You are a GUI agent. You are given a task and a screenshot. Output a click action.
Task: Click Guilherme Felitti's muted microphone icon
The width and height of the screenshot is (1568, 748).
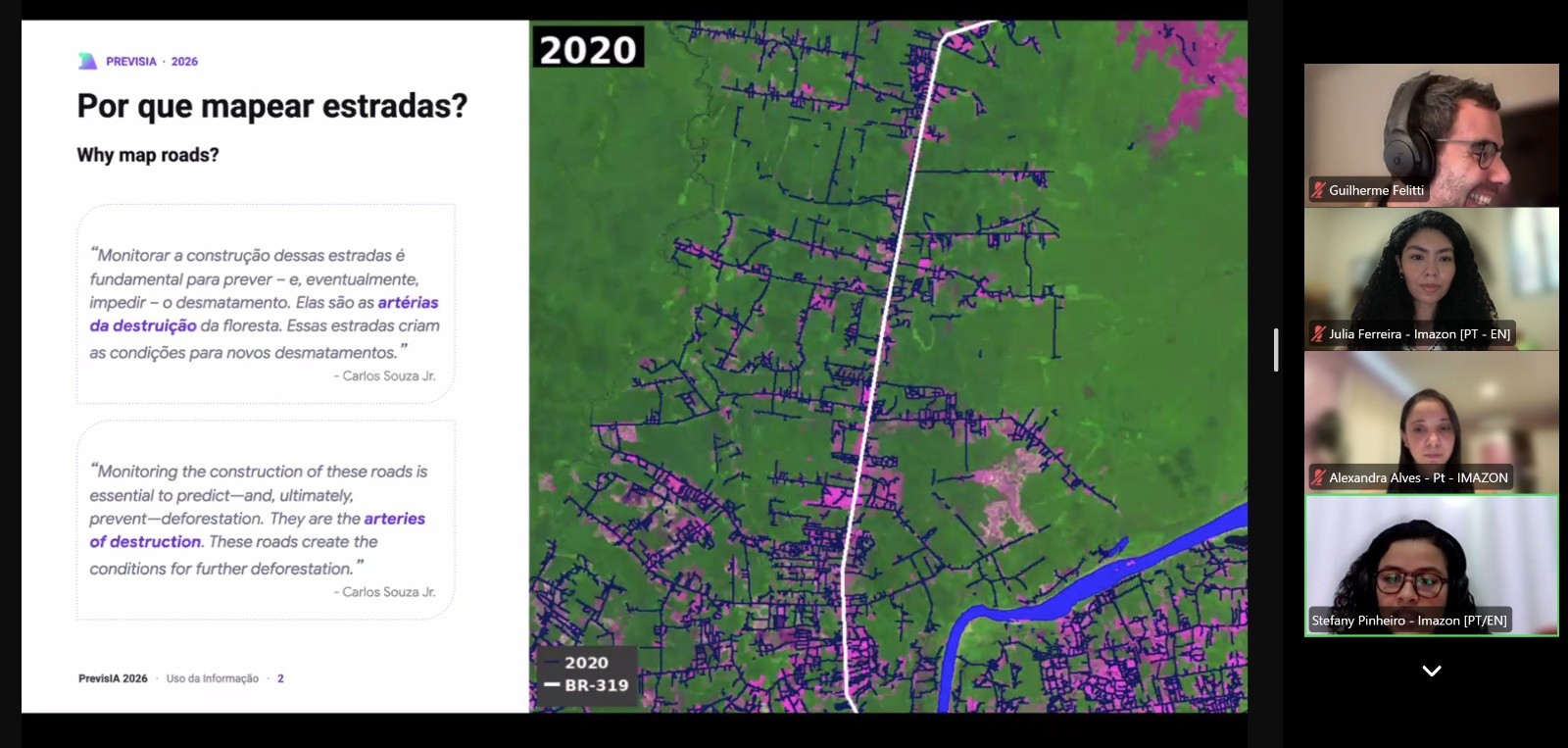[1318, 190]
